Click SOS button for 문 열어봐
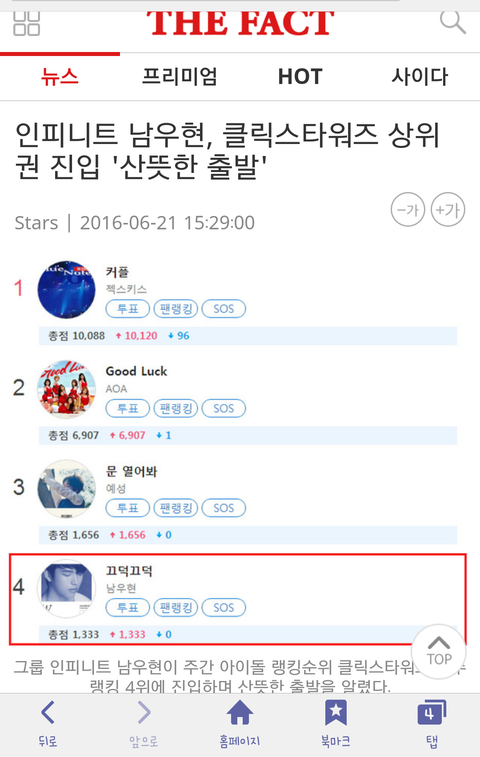 point(224,508)
